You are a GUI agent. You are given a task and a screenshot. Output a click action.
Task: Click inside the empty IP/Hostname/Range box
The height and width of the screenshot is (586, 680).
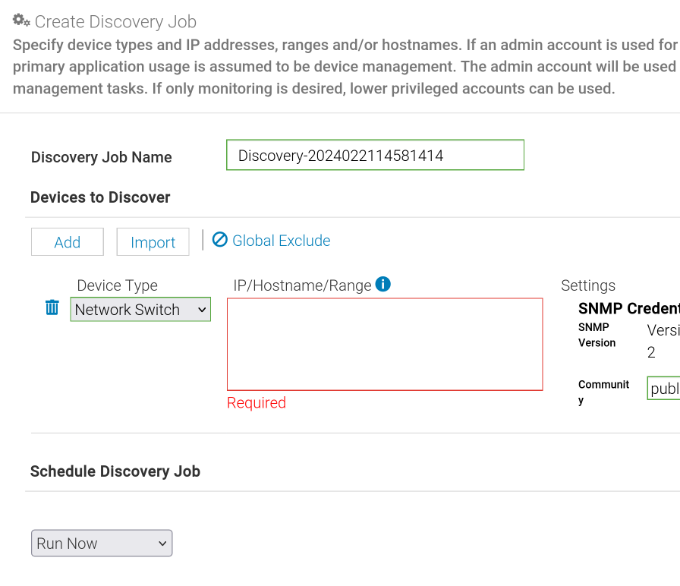click(385, 344)
